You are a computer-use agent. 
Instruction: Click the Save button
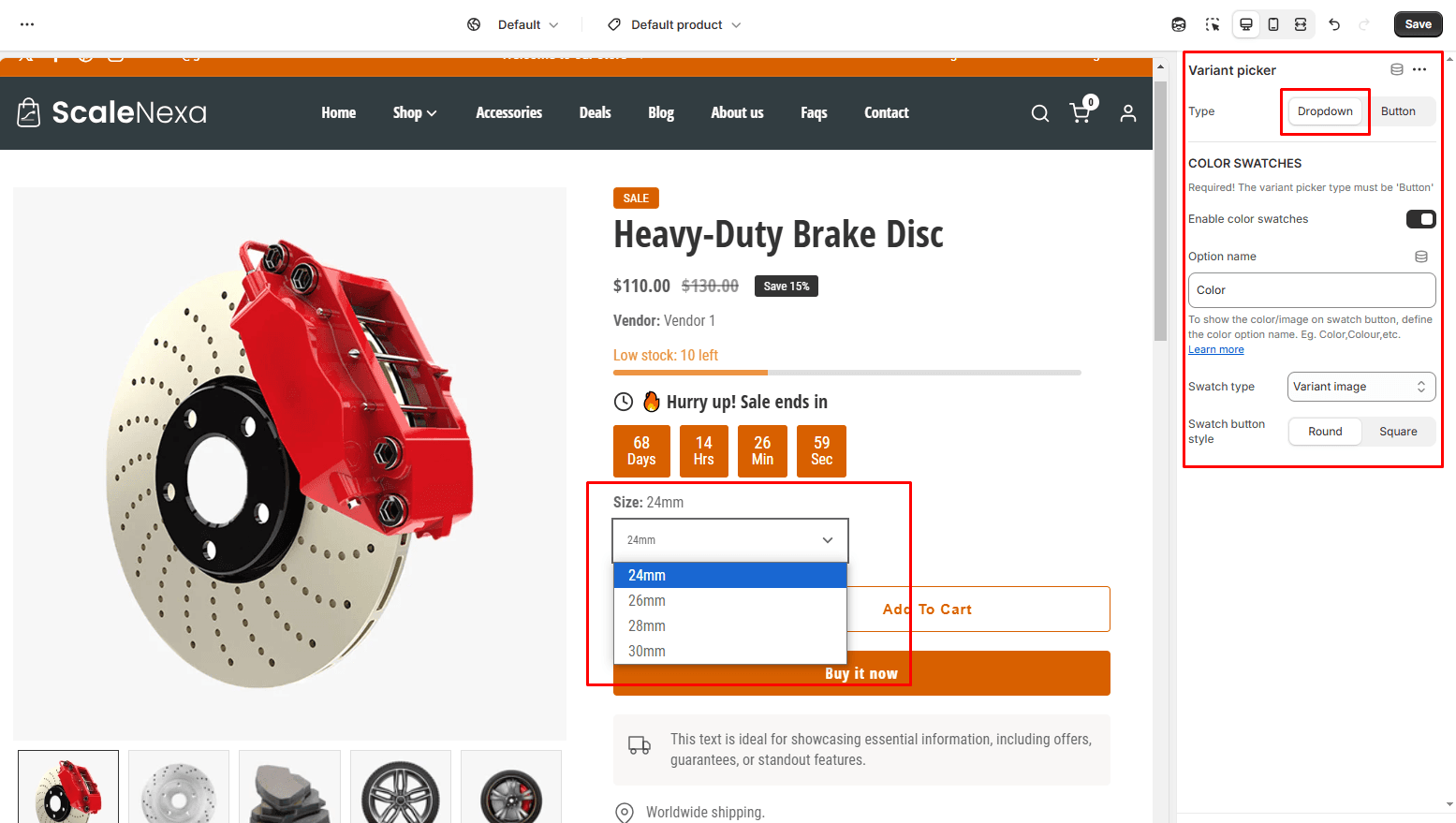pyautogui.click(x=1418, y=24)
